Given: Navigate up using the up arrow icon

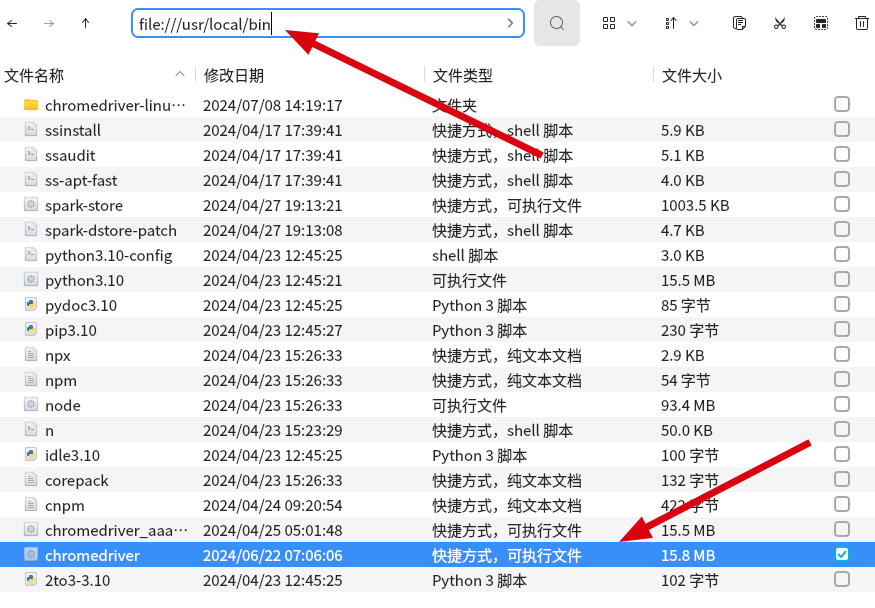Looking at the screenshot, I should pos(85,23).
